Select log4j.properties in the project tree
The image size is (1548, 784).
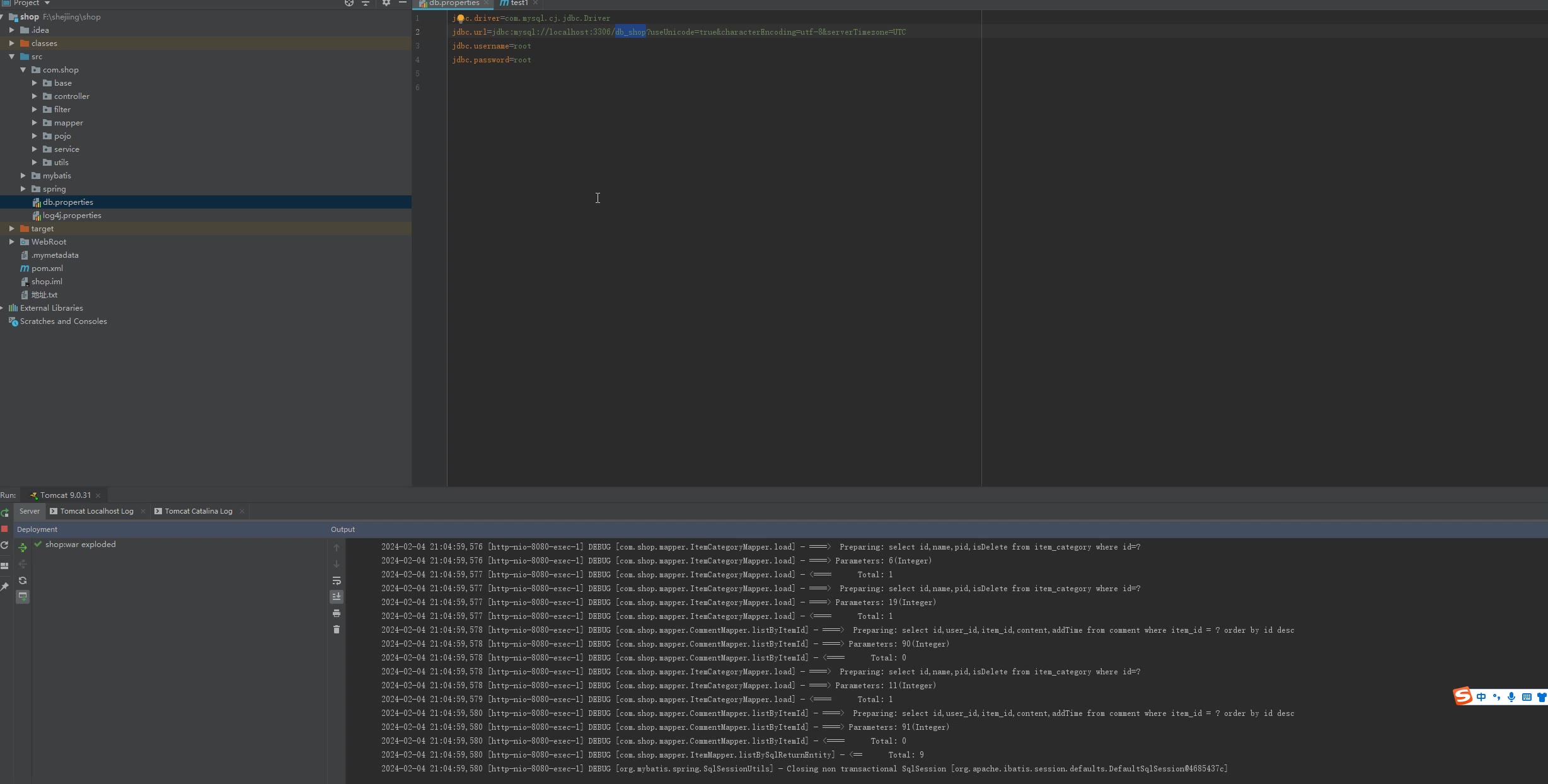pyautogui.click(x=72, y=215)
